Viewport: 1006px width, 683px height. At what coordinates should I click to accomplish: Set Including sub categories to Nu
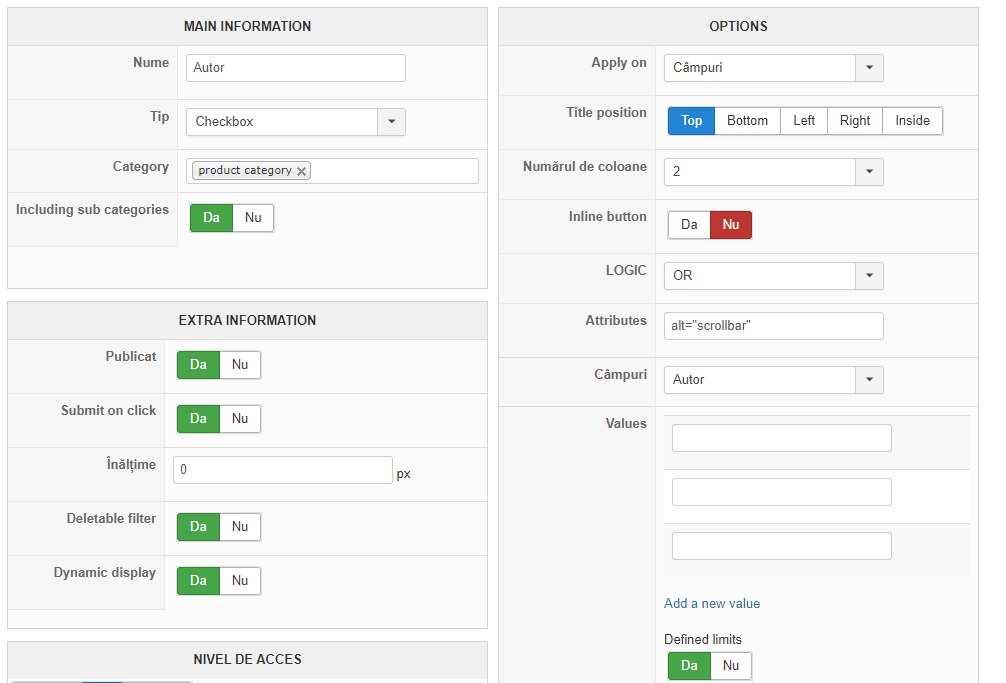tap(253, 218)
